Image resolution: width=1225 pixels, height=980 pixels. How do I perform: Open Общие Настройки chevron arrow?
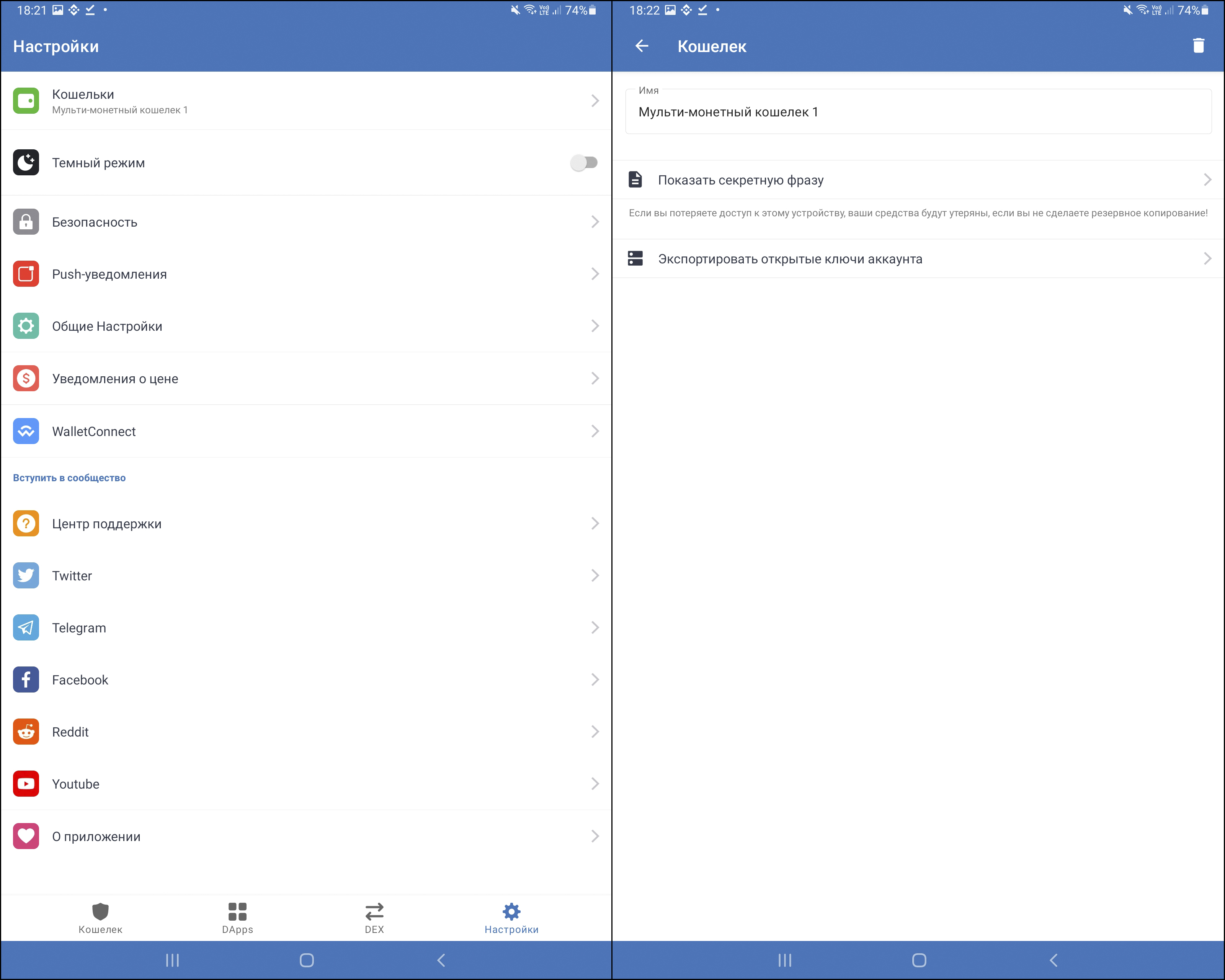coord(595,326)
